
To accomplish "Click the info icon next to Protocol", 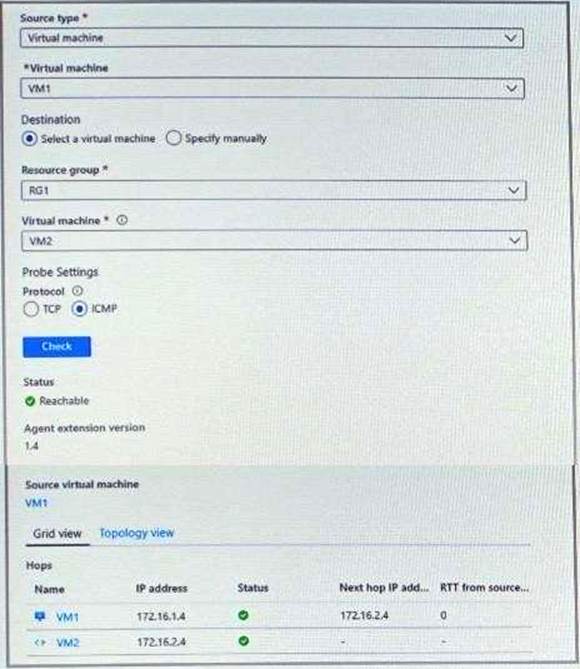I will click(x=77, y=291).
